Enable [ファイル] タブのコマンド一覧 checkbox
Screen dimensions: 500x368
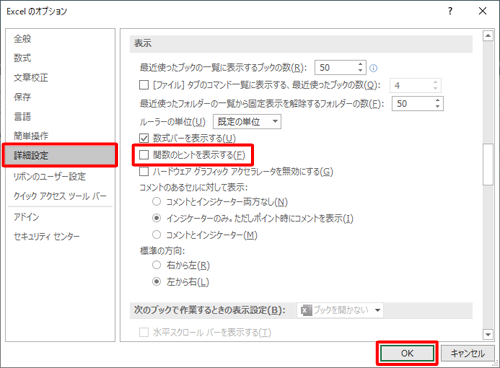(144, 85)
